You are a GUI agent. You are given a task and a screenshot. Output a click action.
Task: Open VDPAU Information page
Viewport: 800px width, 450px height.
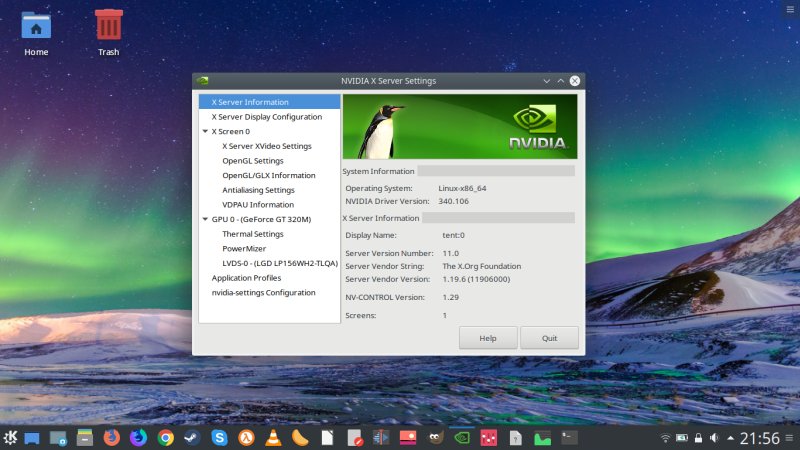[x=258, y=205]
